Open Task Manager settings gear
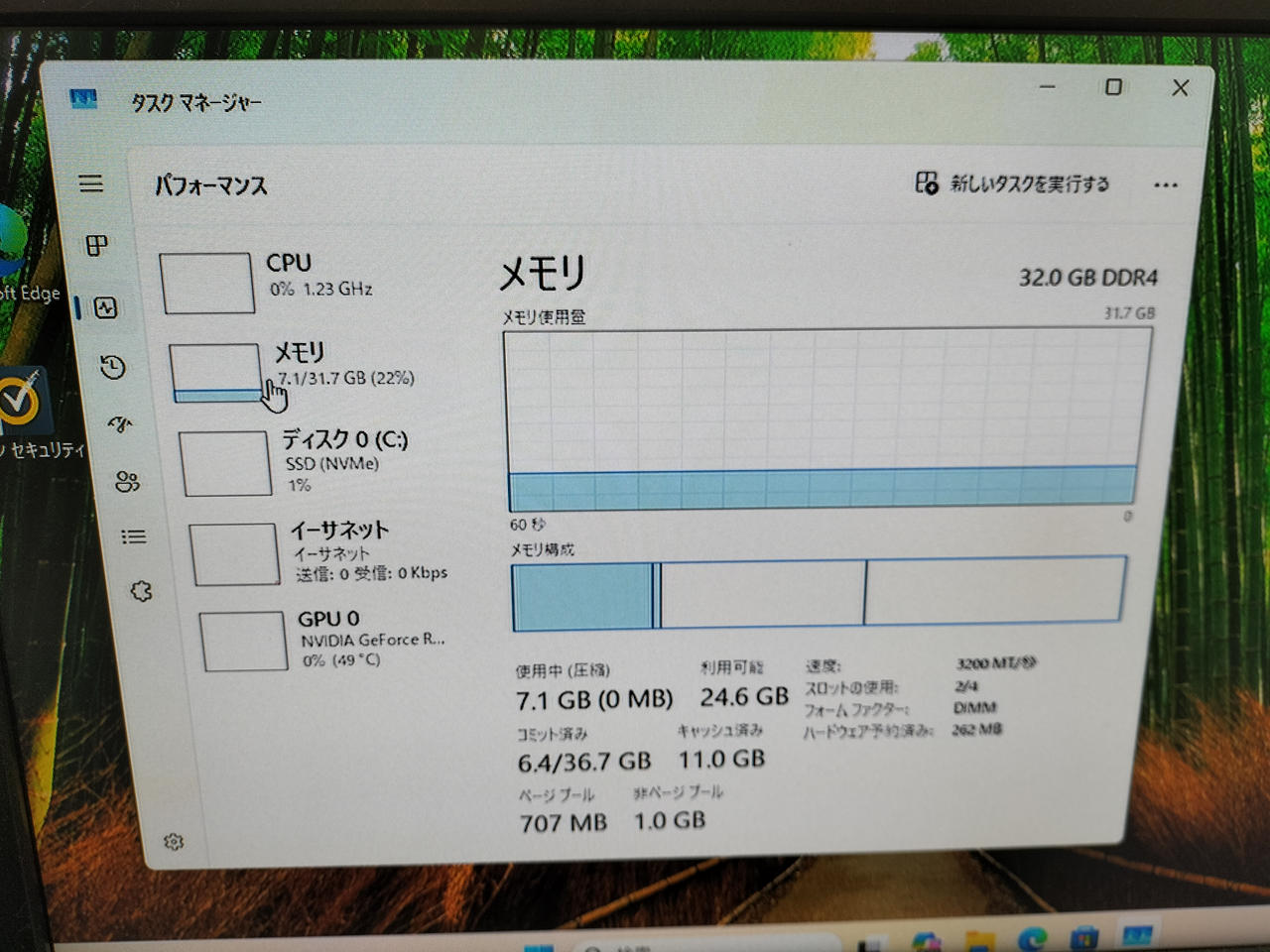The image size is (1270, 952). [174, 842]
